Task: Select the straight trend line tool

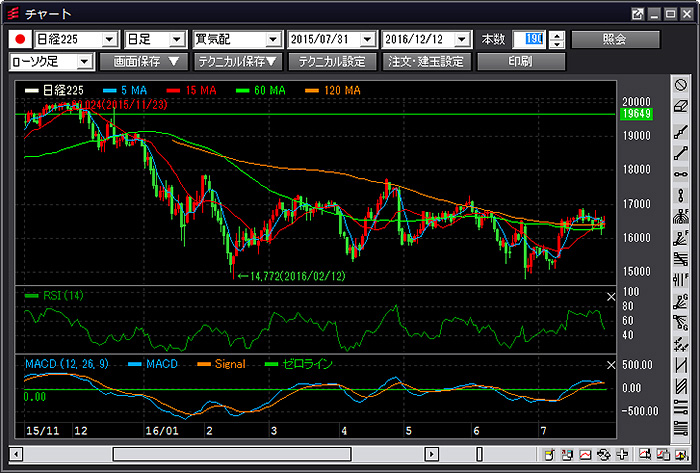Action: (x=681, y=154)
